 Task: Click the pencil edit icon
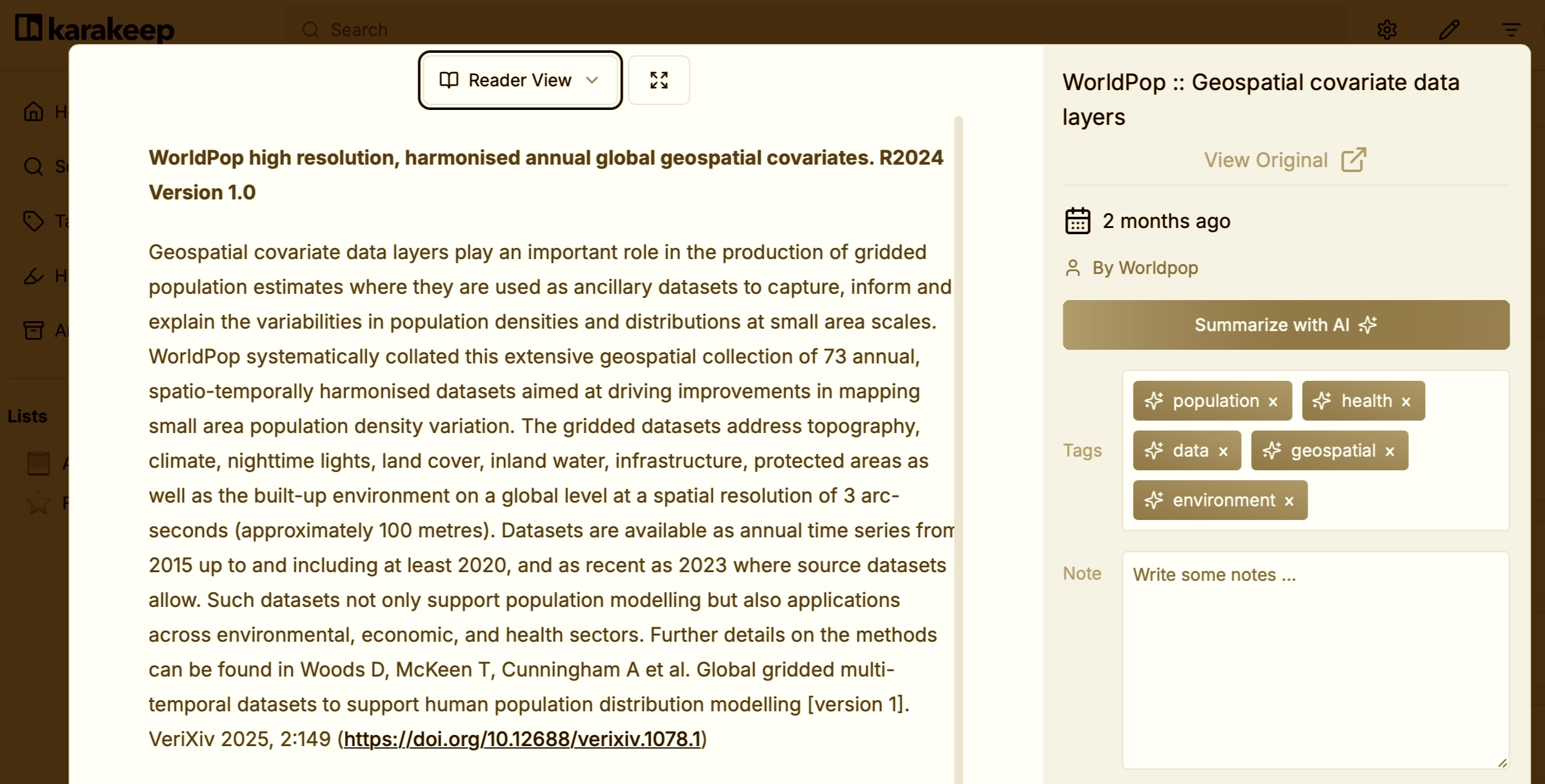pyautogui.click(x=1449, y=30)
